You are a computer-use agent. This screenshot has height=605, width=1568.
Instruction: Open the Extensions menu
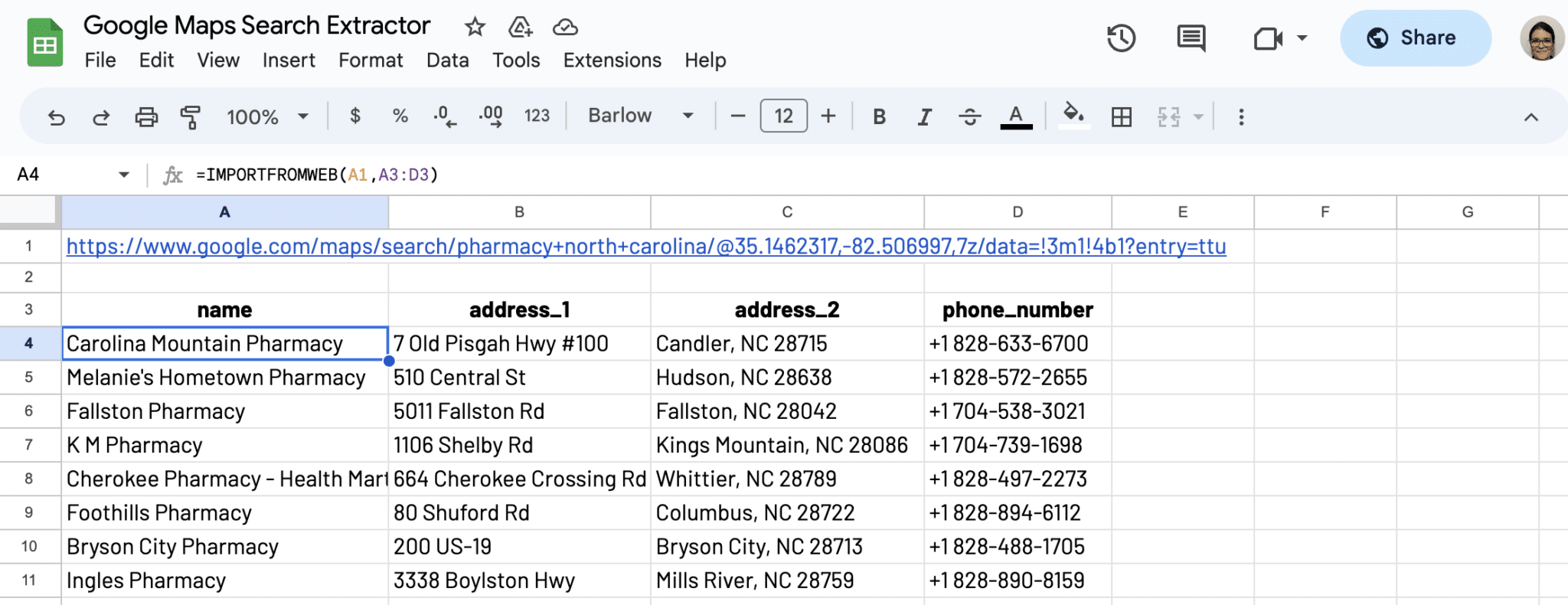point(612,60)
